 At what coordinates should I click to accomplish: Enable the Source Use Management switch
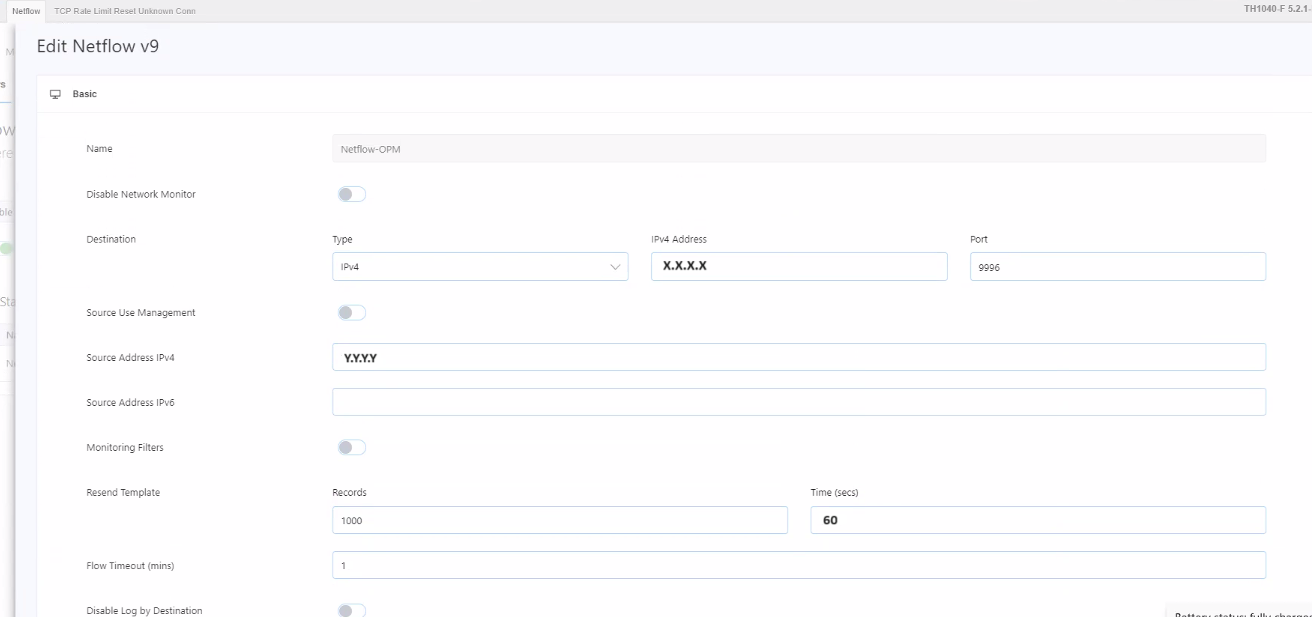coord(352,313)
